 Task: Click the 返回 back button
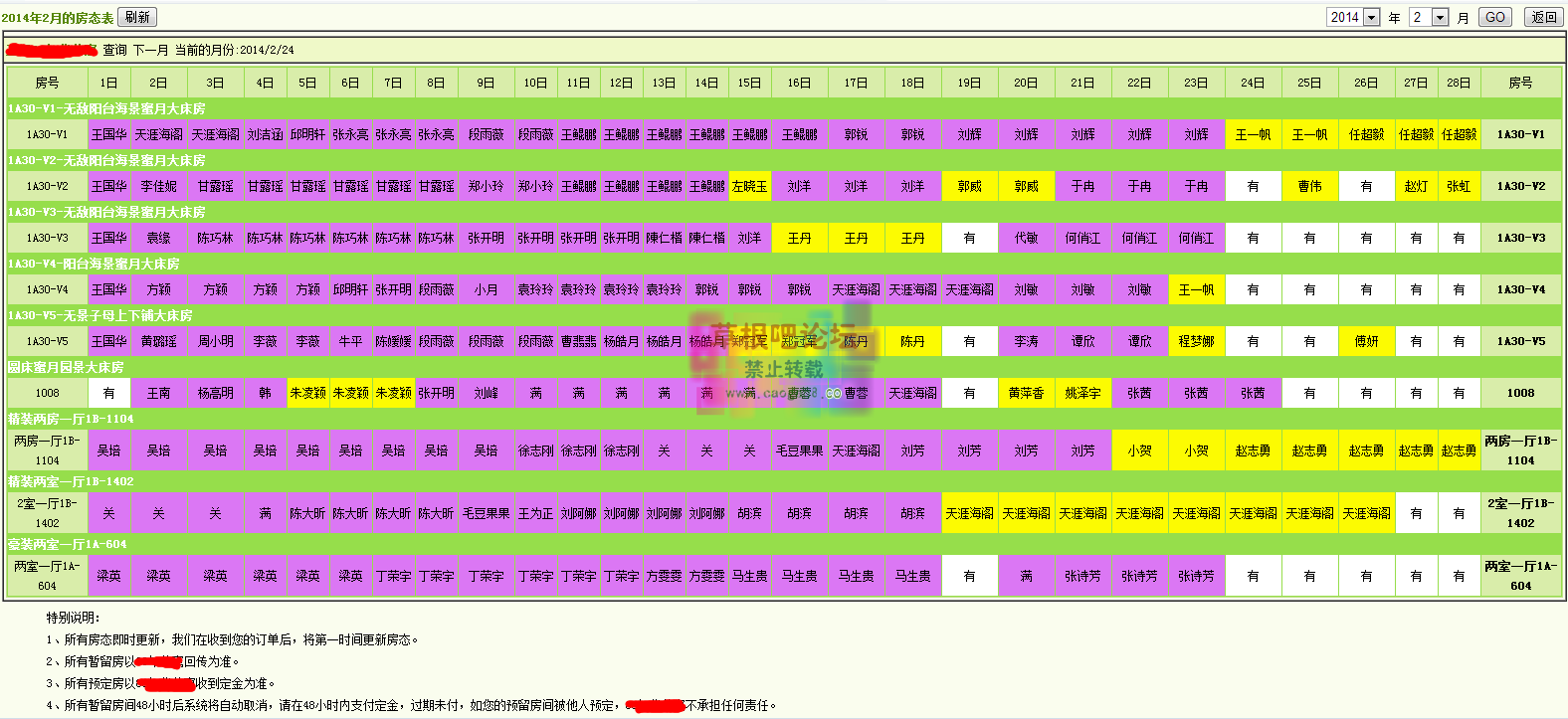1544,17
